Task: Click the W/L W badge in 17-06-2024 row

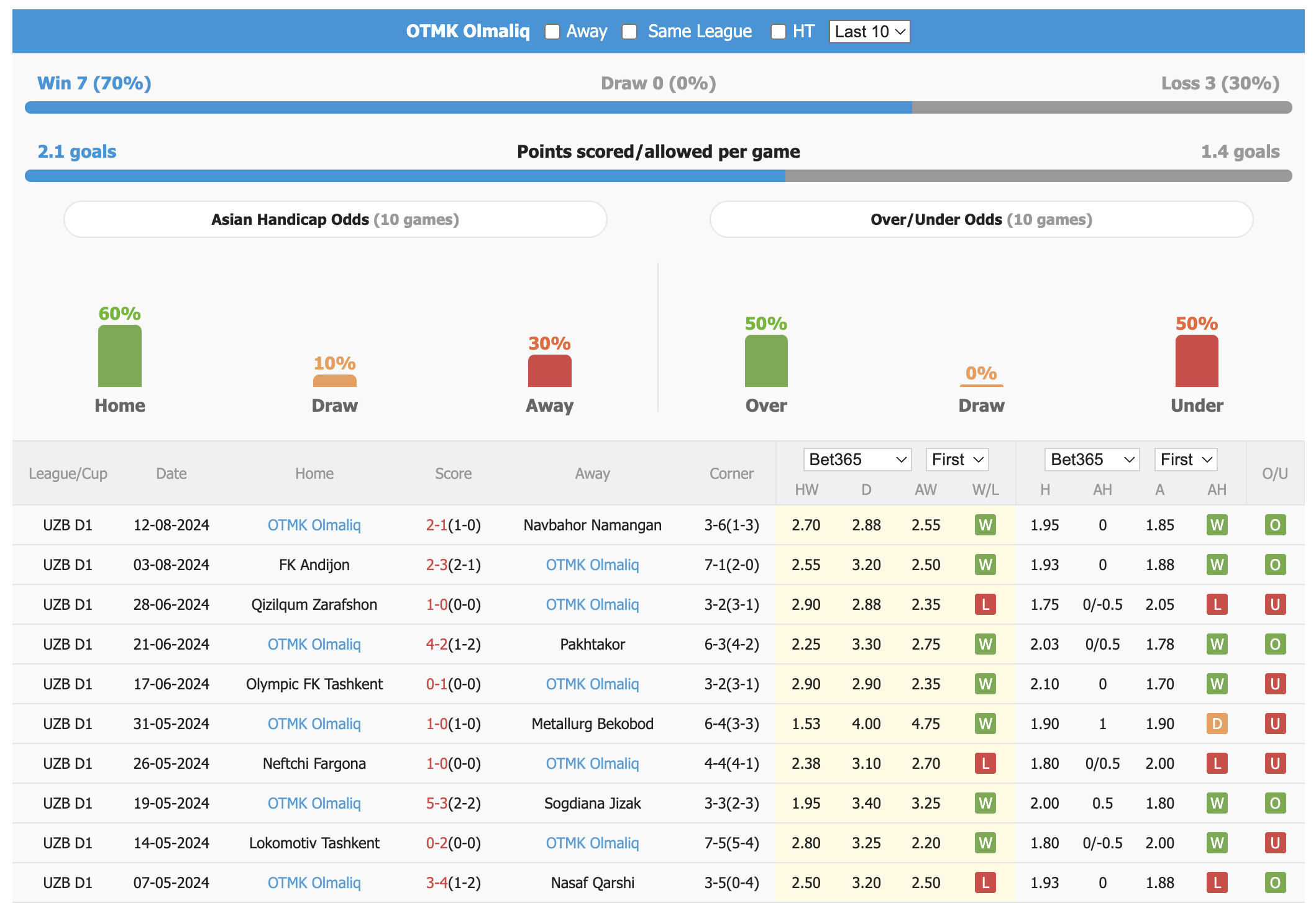Action: click(985, 684)
